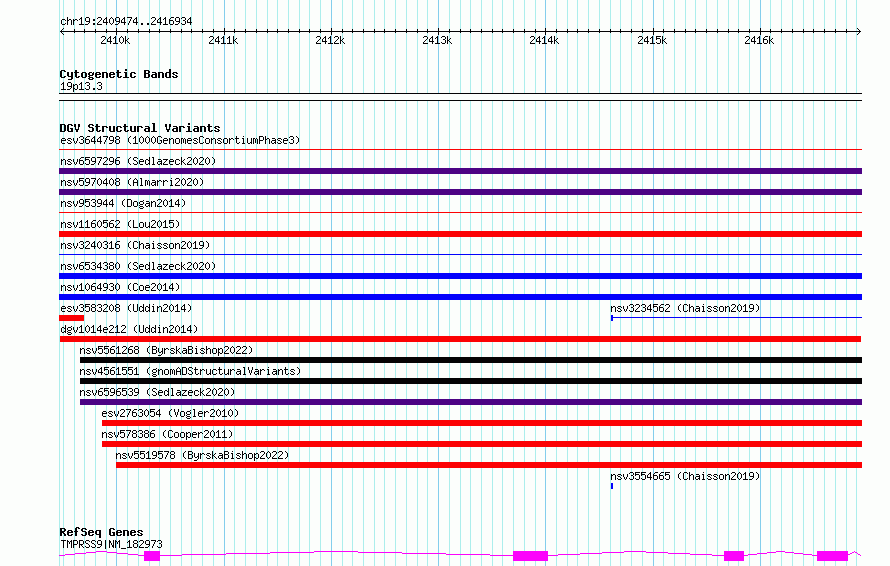Select the 19p13.3 cytogenetic band label
The image size is (890, 566).
81,86
